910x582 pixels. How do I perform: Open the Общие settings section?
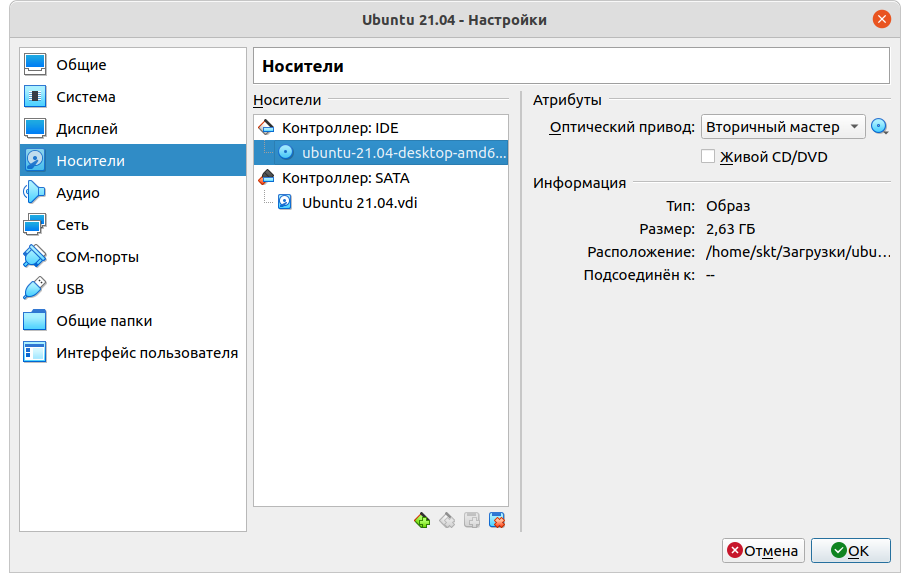132,64
